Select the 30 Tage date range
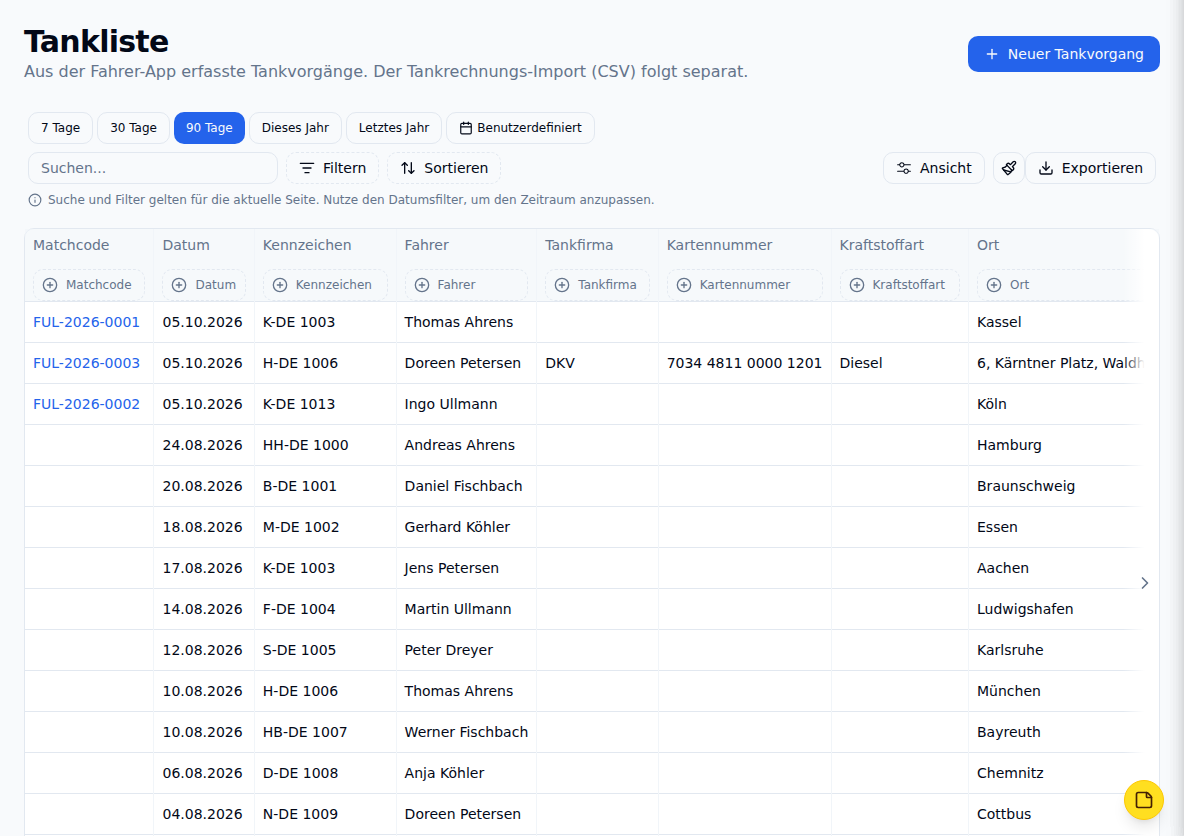This screenshot has width=1184, height=836. coord(134,128)
